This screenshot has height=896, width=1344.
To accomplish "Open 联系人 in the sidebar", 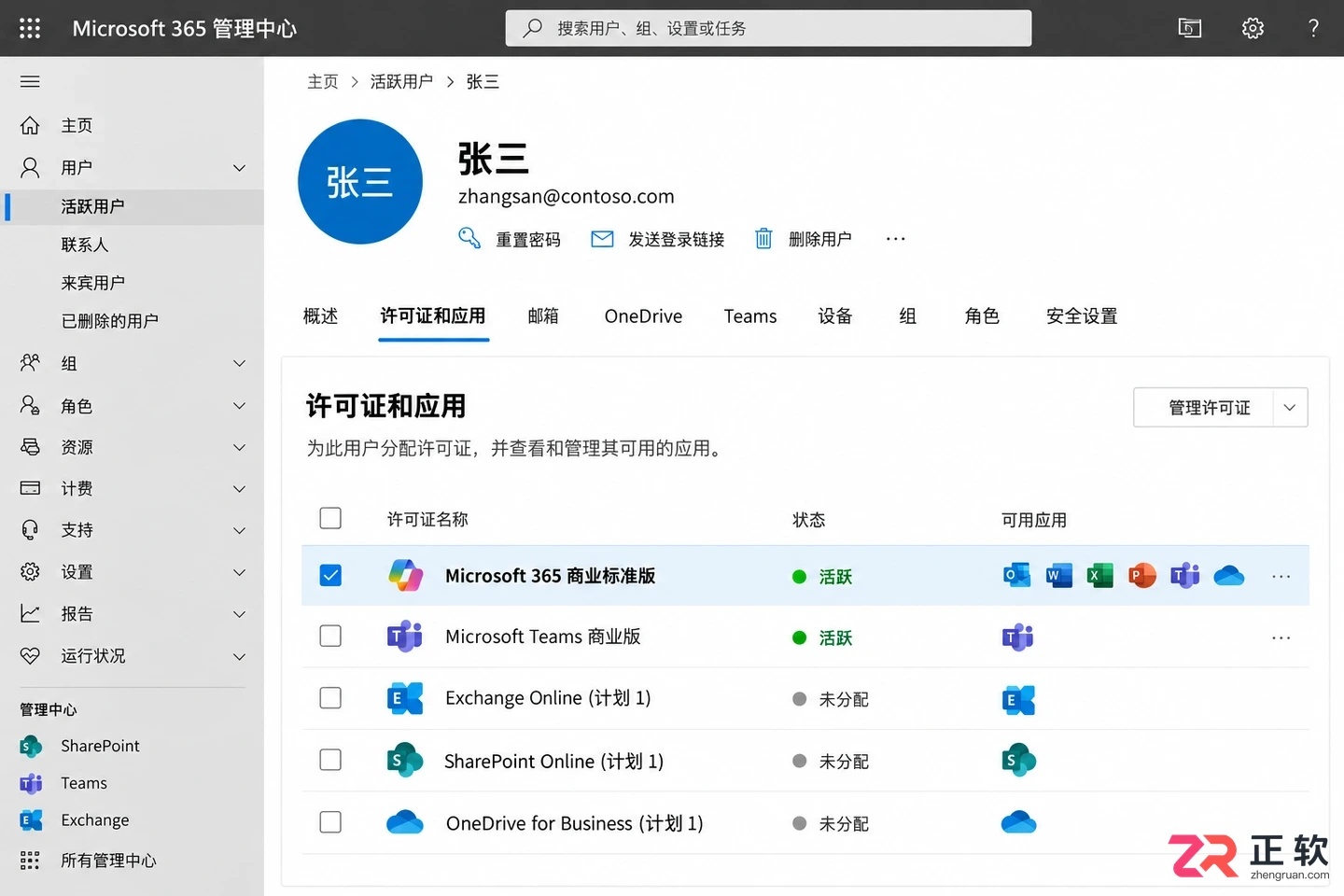I will tap(85, 245).
